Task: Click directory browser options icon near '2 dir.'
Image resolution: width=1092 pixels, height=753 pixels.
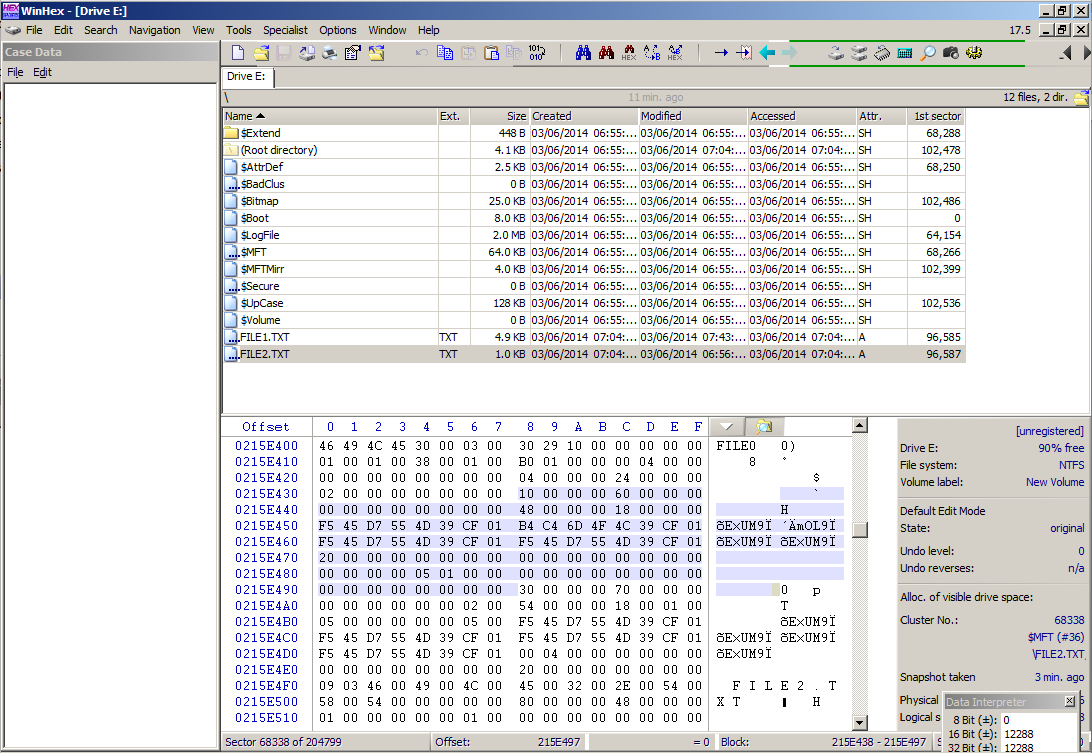Action: (x=1080, y=98)
